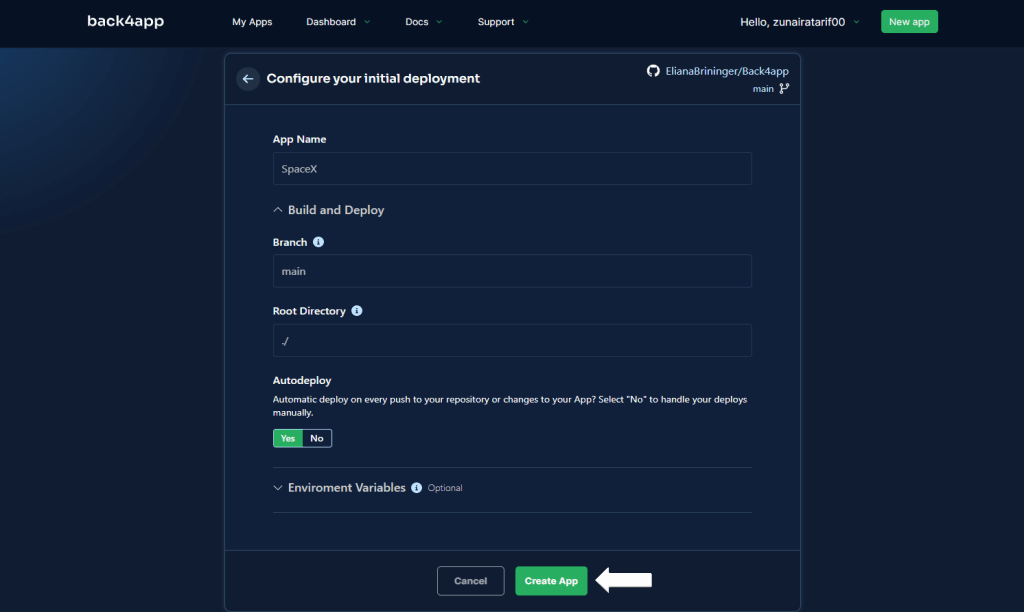Screen dimensions: 1024x612
Task: Click the New app button
Action: [x=909, y=22]
